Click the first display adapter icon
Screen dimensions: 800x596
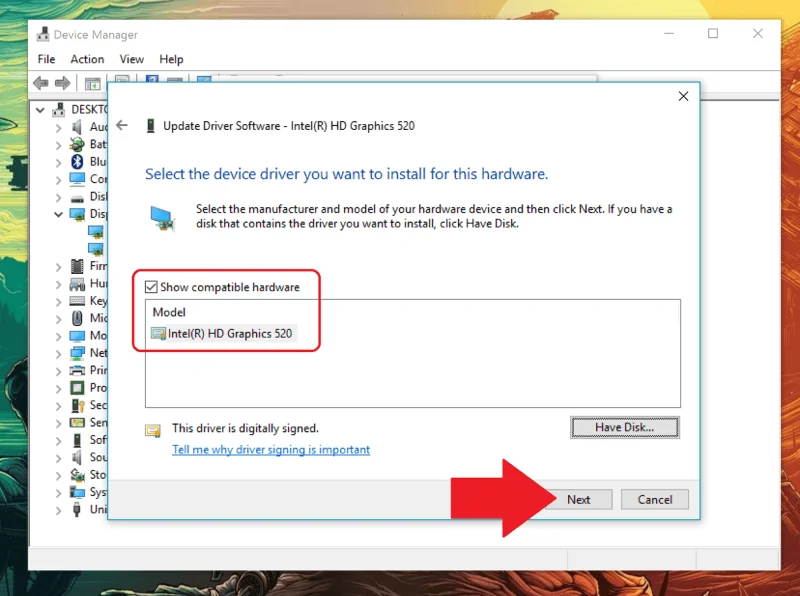pyautogui.click(x=96, y=232)
